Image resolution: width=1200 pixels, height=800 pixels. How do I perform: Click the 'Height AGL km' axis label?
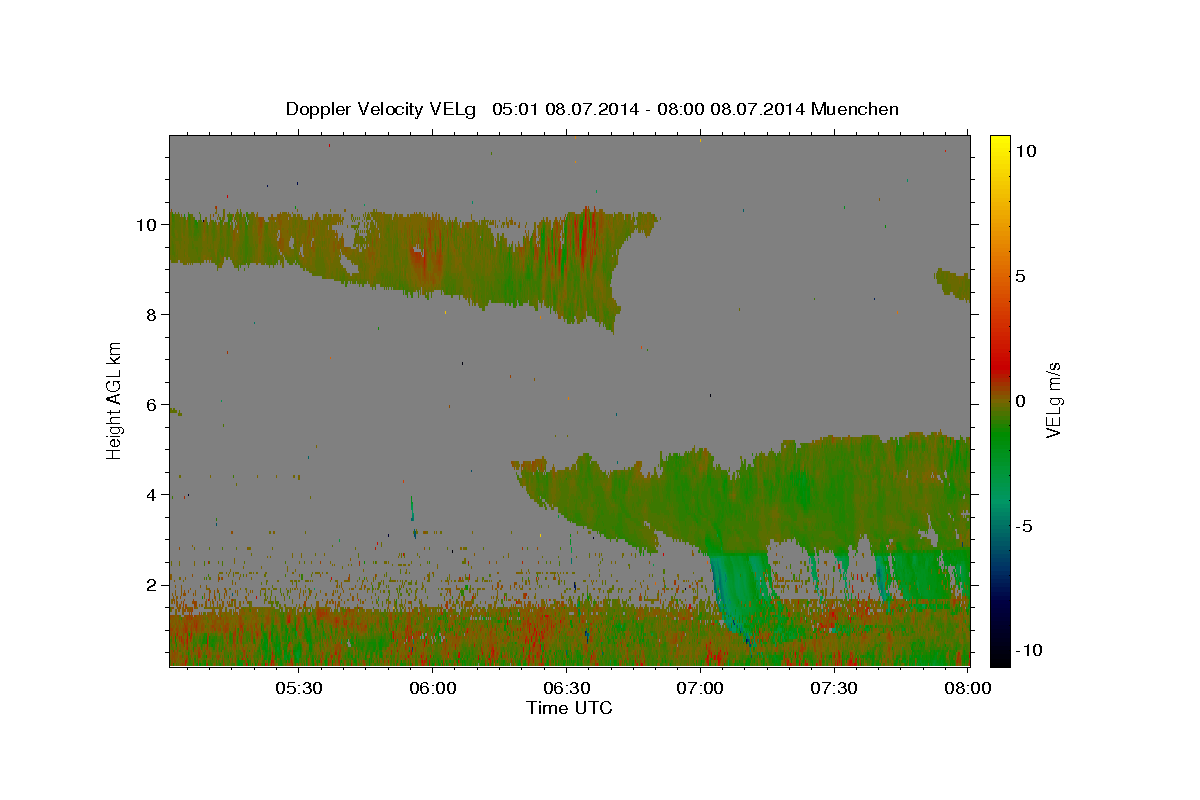115,399
